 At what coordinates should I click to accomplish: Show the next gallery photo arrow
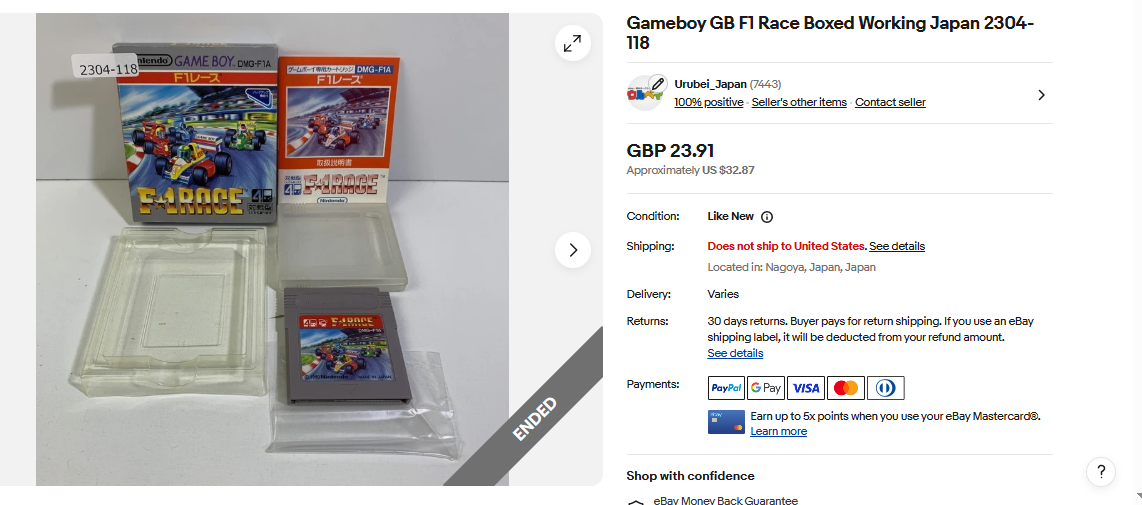click(572, 250)
